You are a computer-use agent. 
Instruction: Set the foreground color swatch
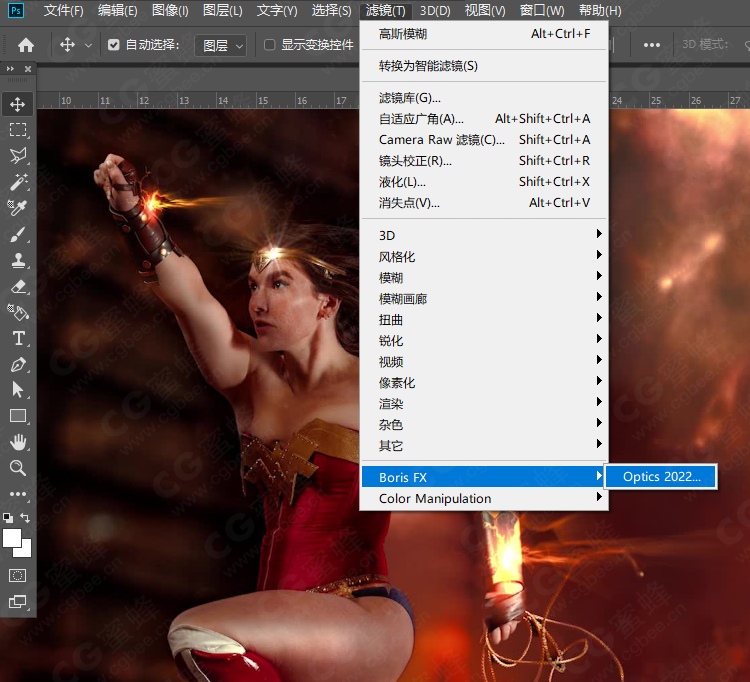click(12, 538)
